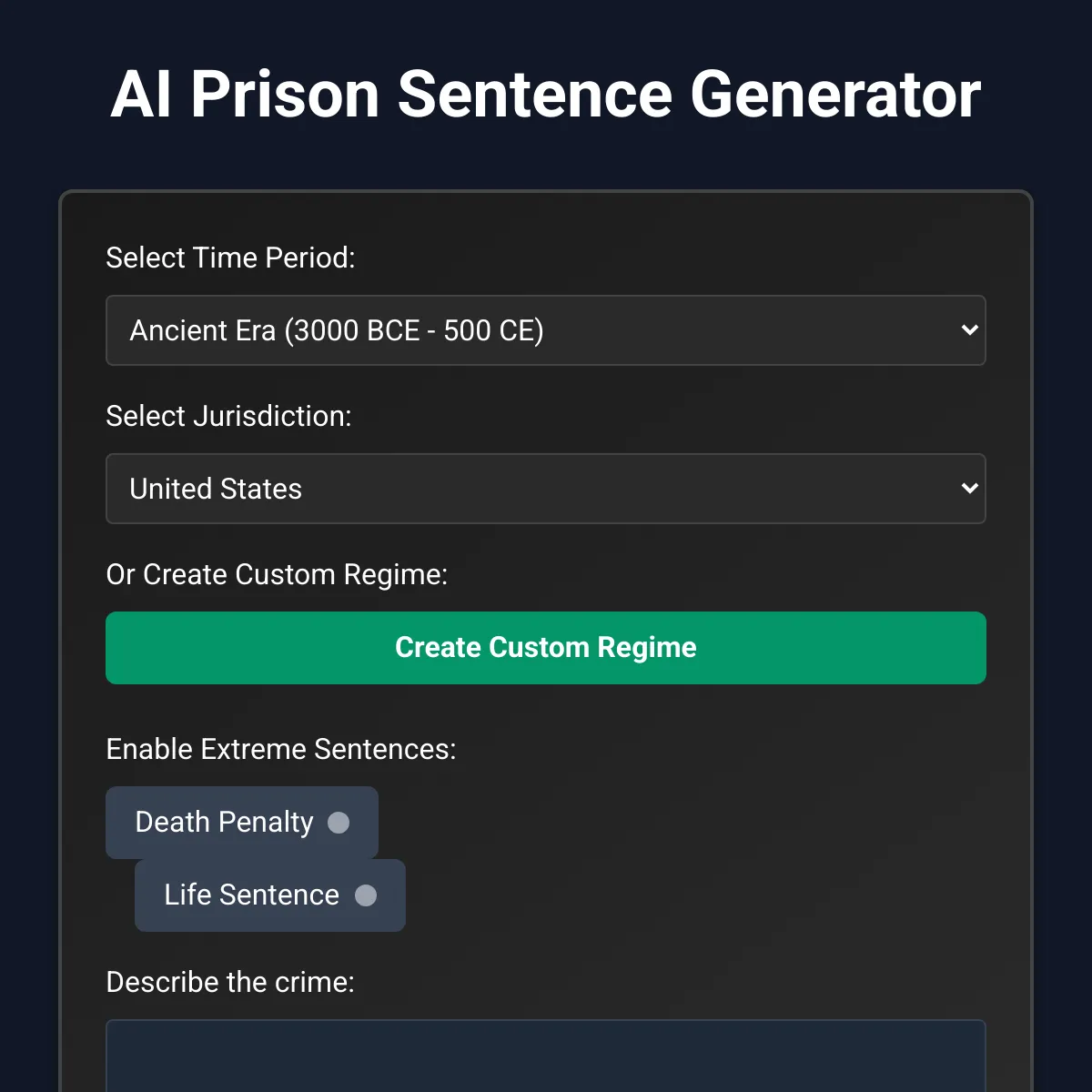Click the AI Prison Sentence Generator heading

(546, 95)
